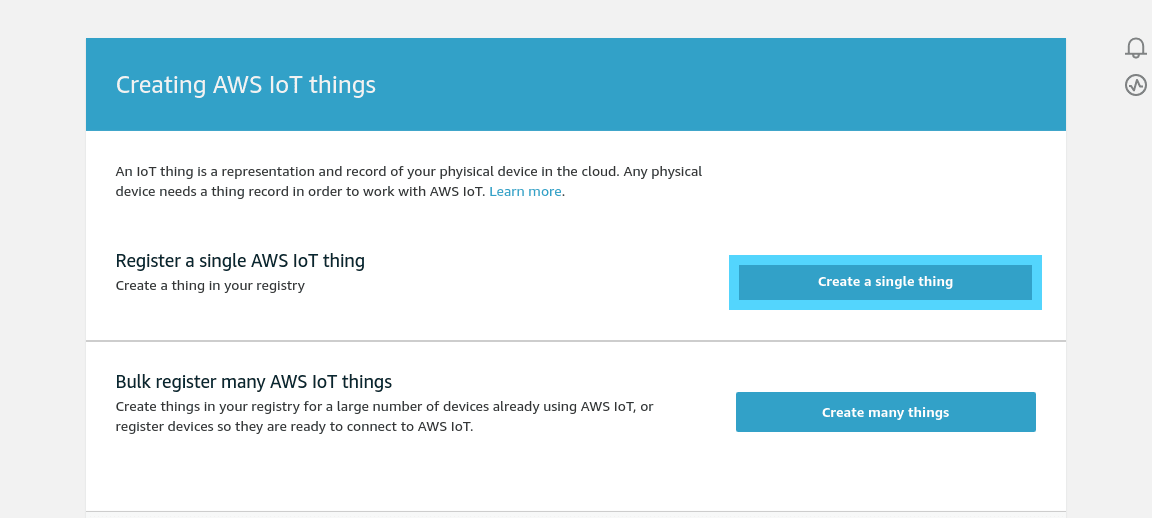Click the highlighted focus outline around Create a single thing
The image size is (1152, 518).
pyautogui.click(x=885, y=259)
